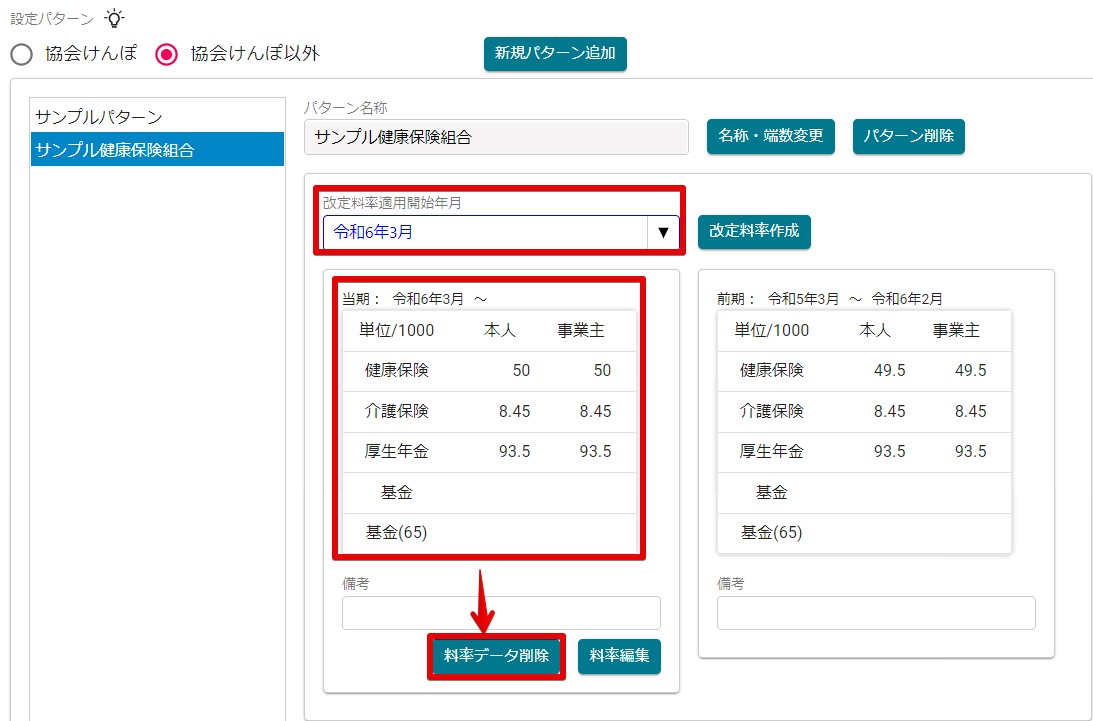This screenshot has width=1093, height=721.
Task: Click the 改定料率作成 button
Action: coord(754,232)
